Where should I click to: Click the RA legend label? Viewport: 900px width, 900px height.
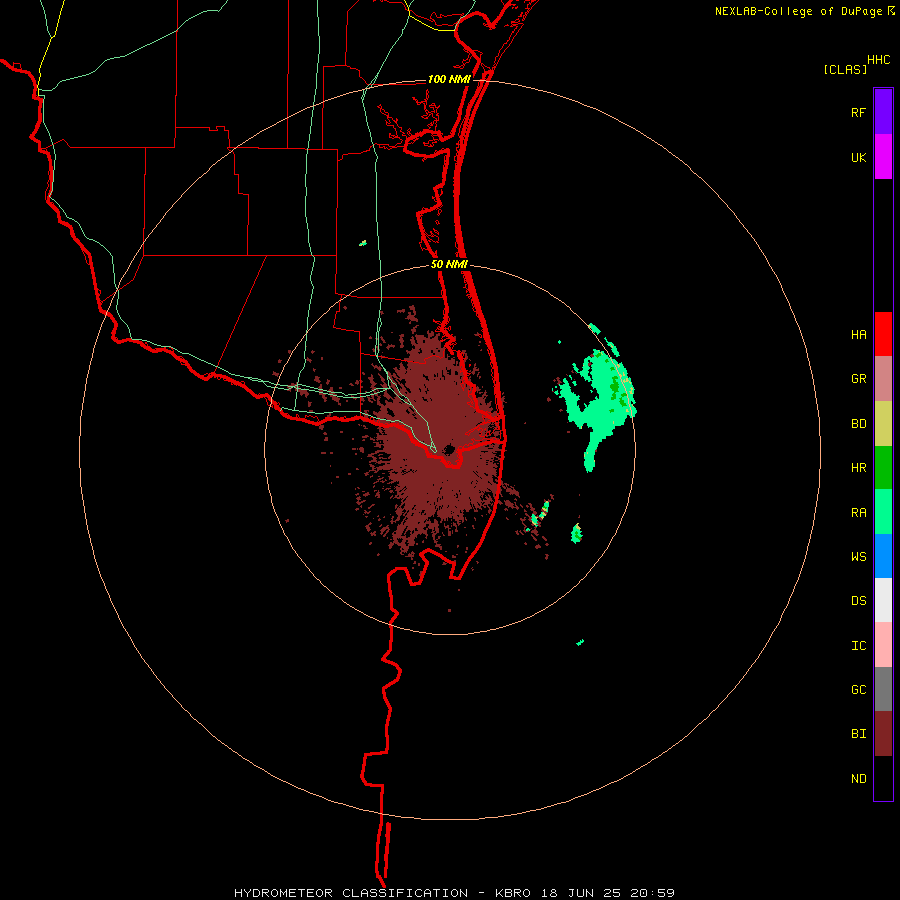point(858,512)
